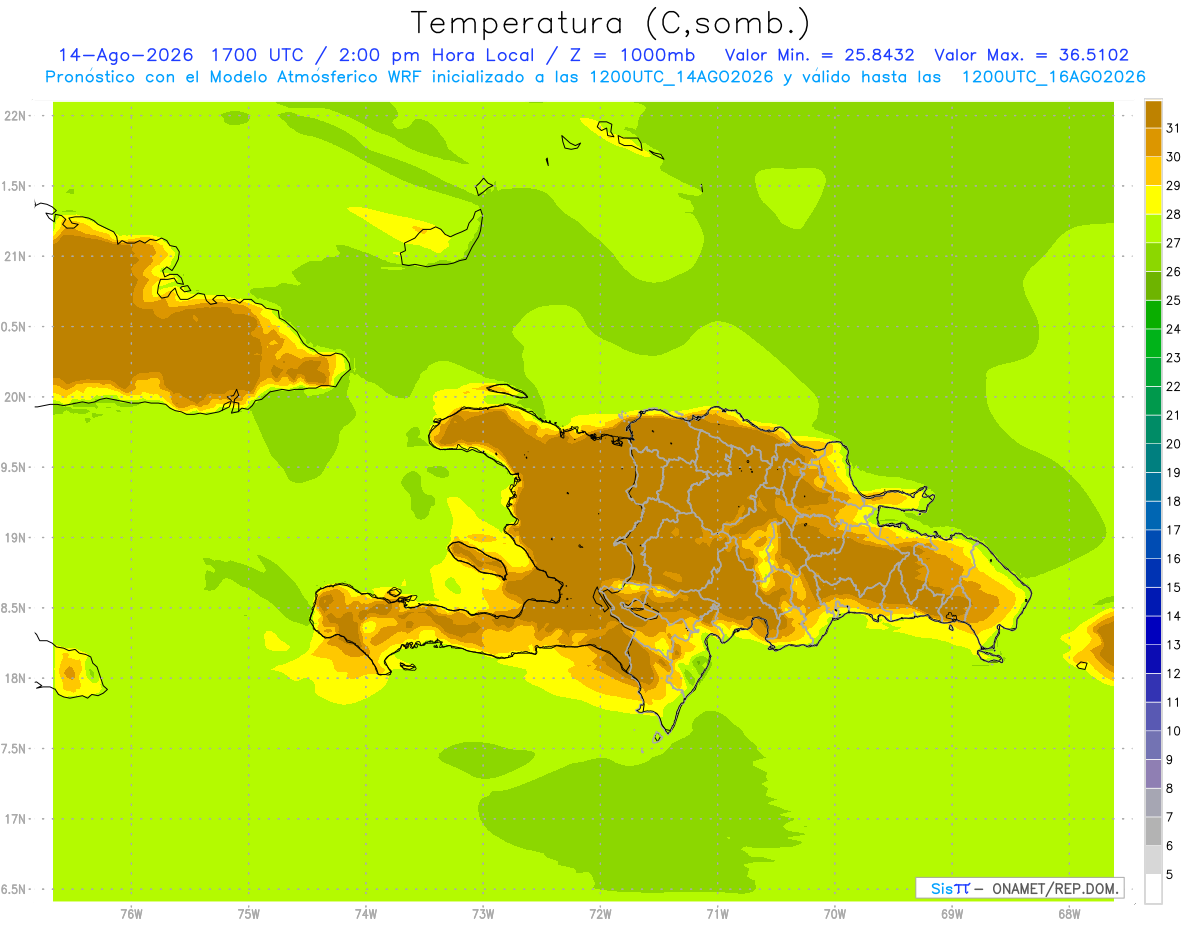Image resolution: width=1200 pixels, height=927 pixels.
Task: Click the '19N' latitude axis label
Action: [14, 538]
